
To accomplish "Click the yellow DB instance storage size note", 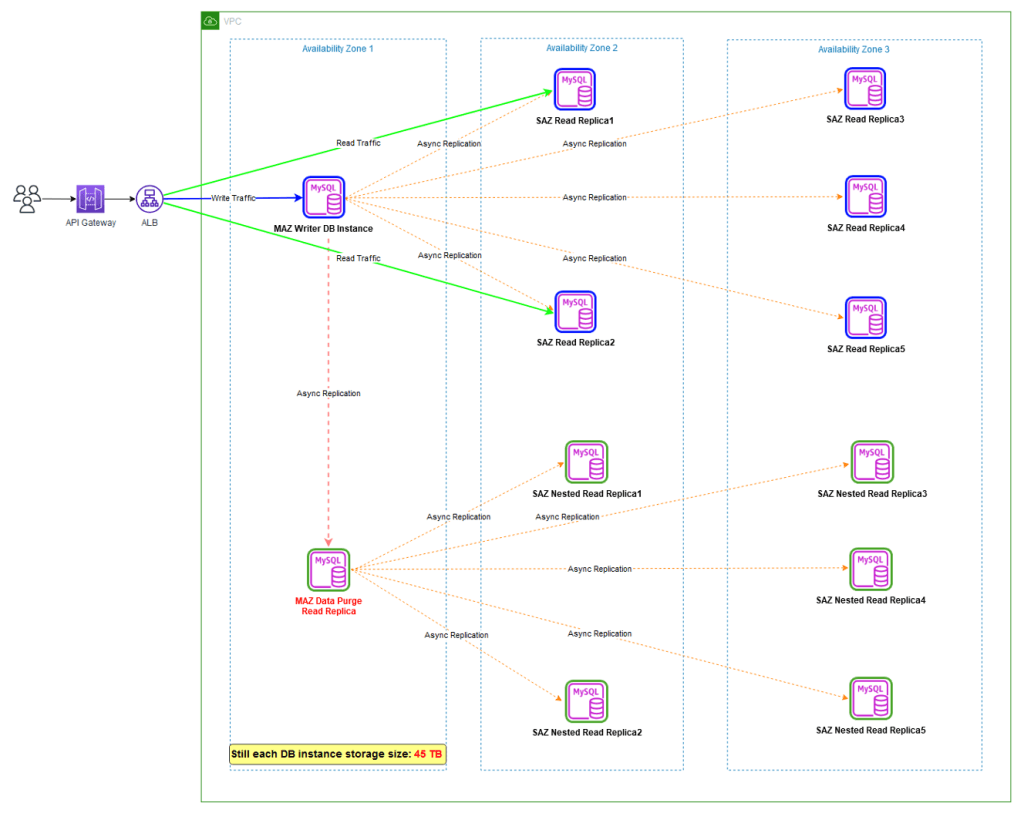I will pos(338,754).
